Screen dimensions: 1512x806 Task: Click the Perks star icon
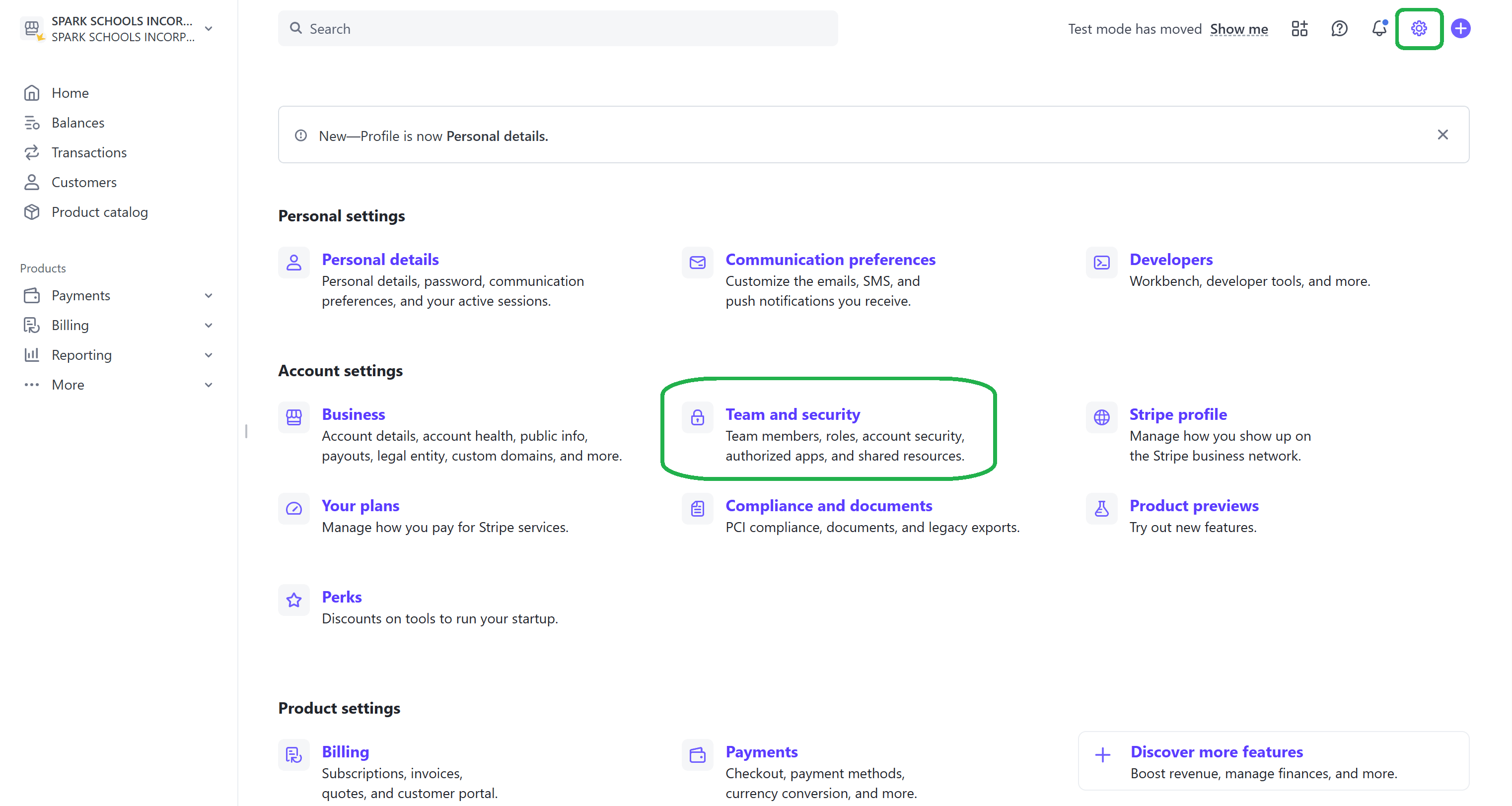coord(293,600)
